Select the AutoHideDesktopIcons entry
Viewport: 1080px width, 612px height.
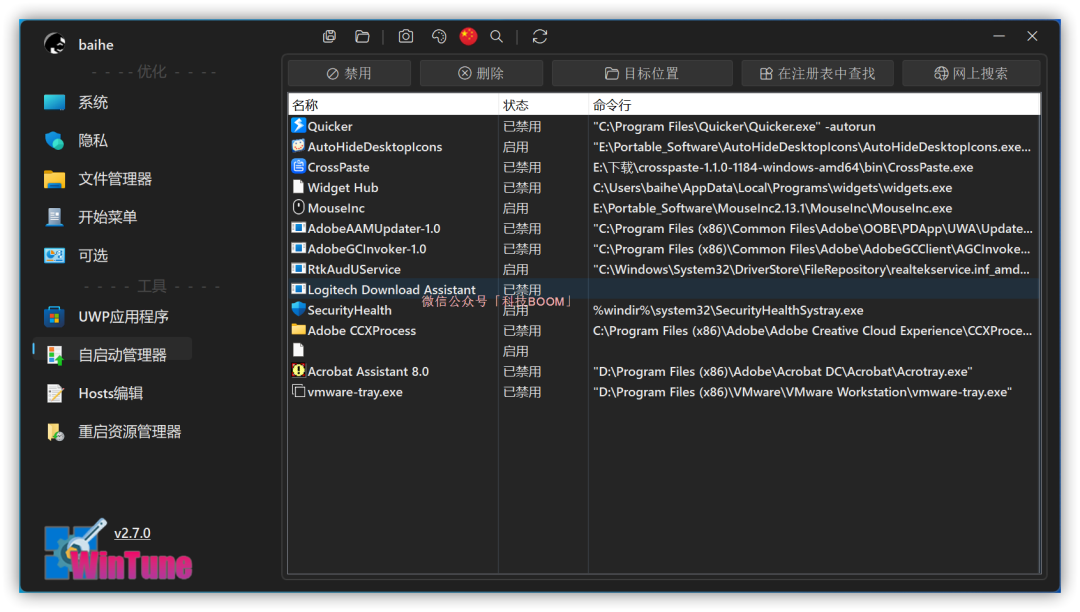click(x=664, y=147)
